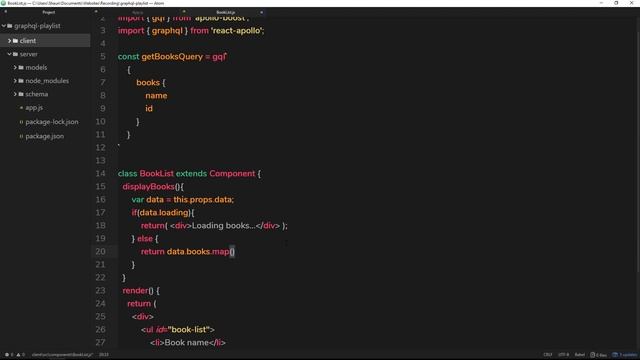Click the Atom app icon in the title bar

tap(3, 3)
